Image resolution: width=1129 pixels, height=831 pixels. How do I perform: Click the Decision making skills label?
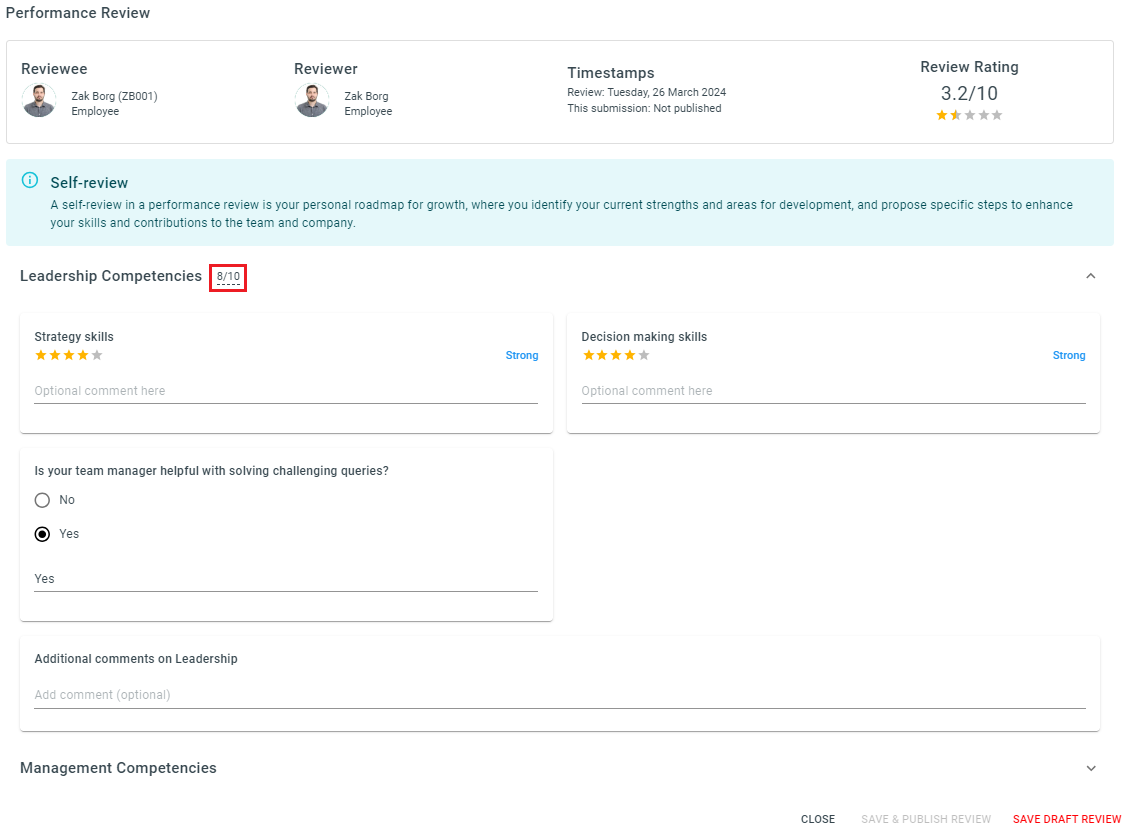644,337
